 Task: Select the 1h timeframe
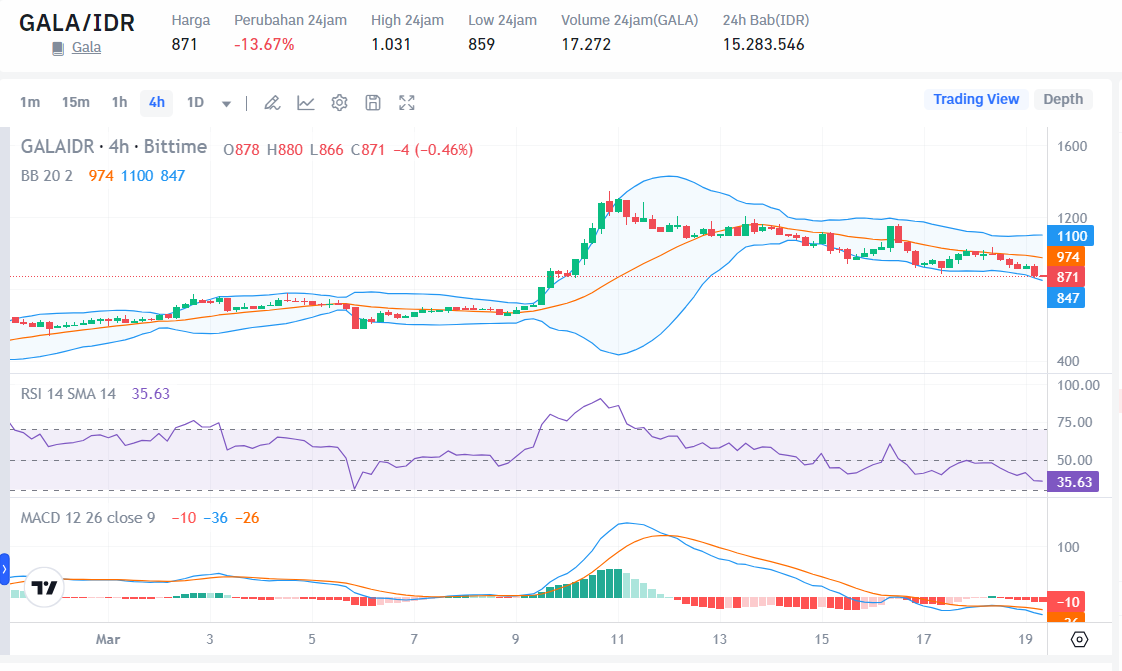[119, 102]
